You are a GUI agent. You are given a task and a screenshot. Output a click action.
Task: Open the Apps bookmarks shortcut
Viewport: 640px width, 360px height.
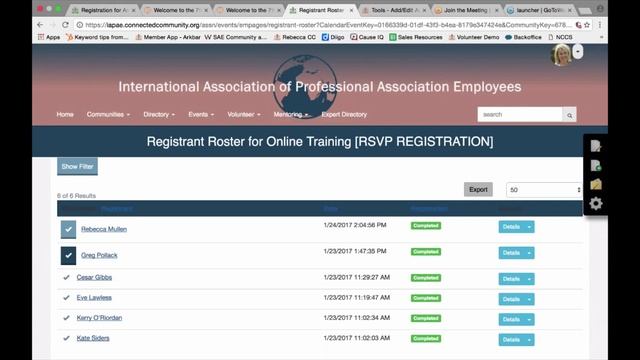[49, 37]
